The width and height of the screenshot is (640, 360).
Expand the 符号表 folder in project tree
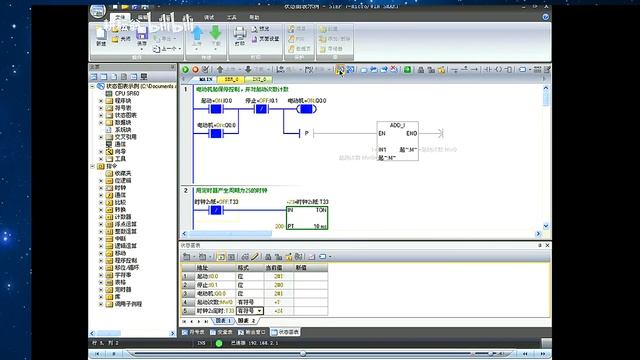point(101,108)
